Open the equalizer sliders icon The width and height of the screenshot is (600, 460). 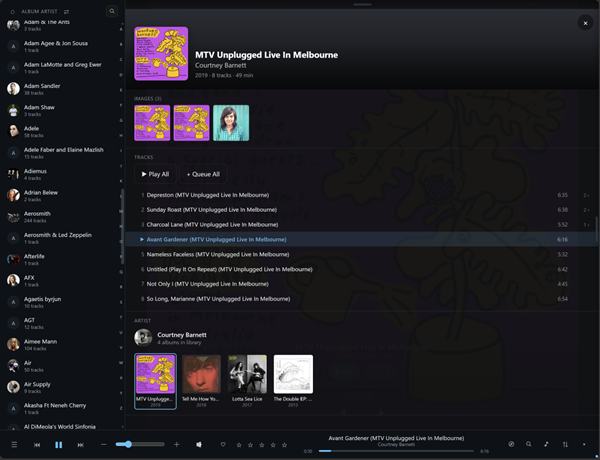[x=565, y=444]
